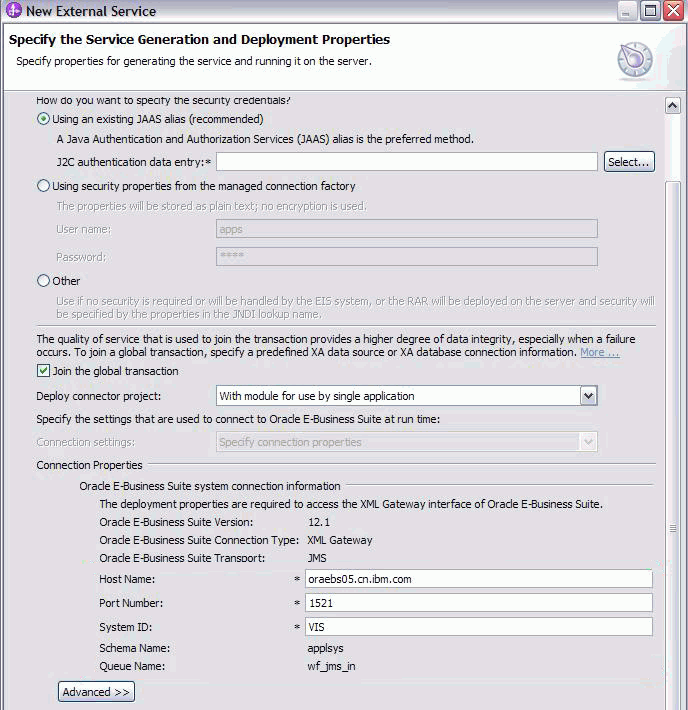Select the Other security credentials option
The width and height of the screenshot is (688, 710).
click(x=43, y=281)
